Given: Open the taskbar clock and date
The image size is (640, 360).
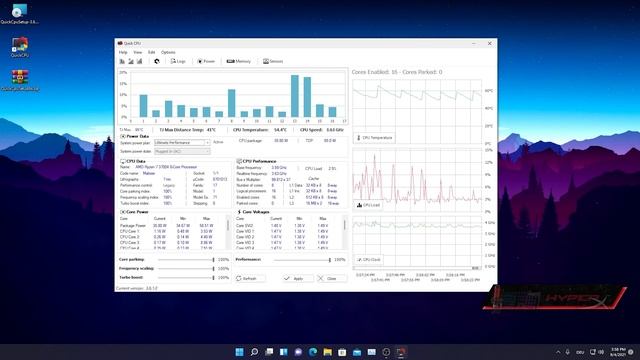Looking at the screenshot, I should tap(618, 352).
